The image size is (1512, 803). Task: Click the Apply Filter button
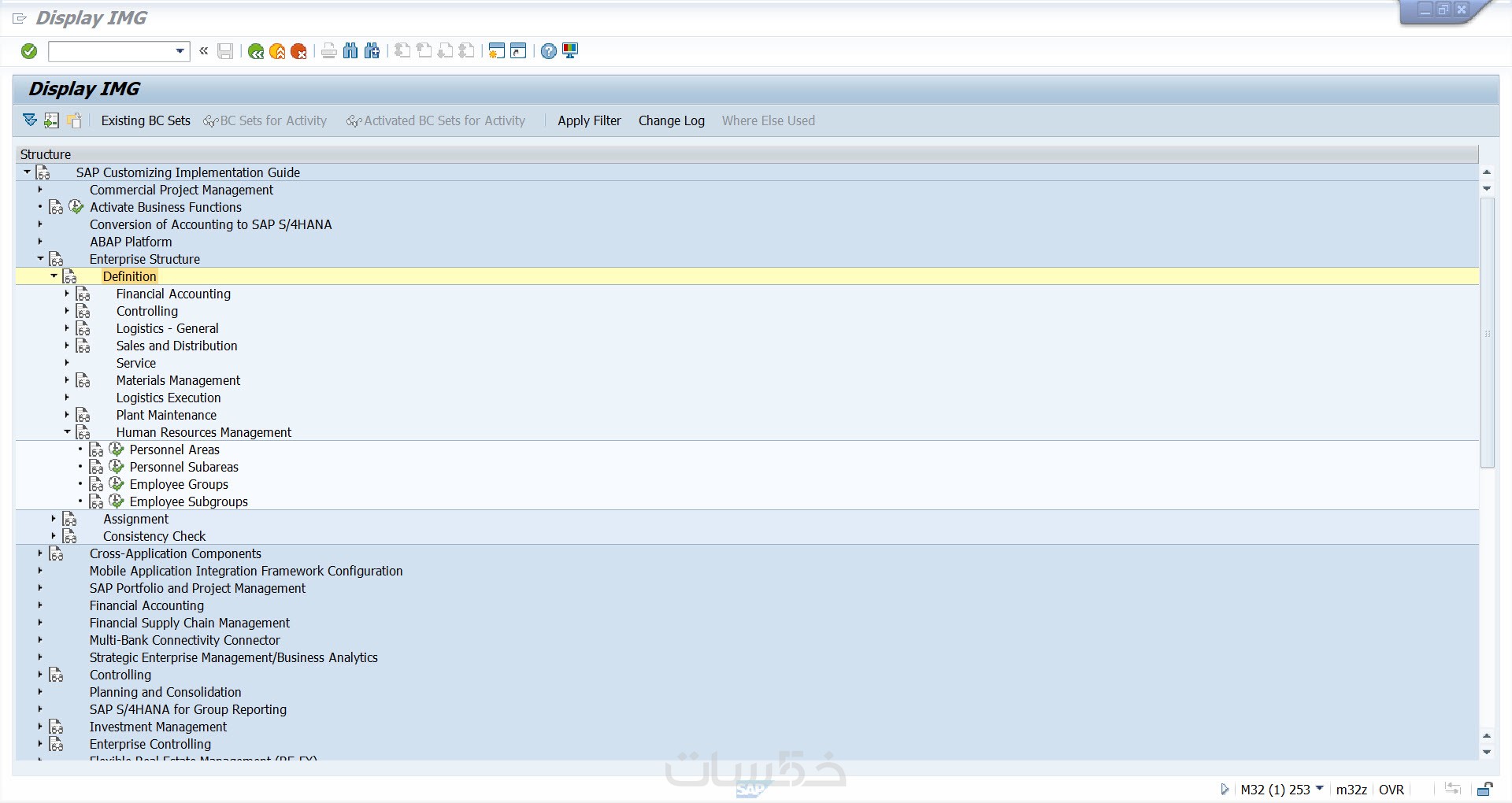click(589, 120)
